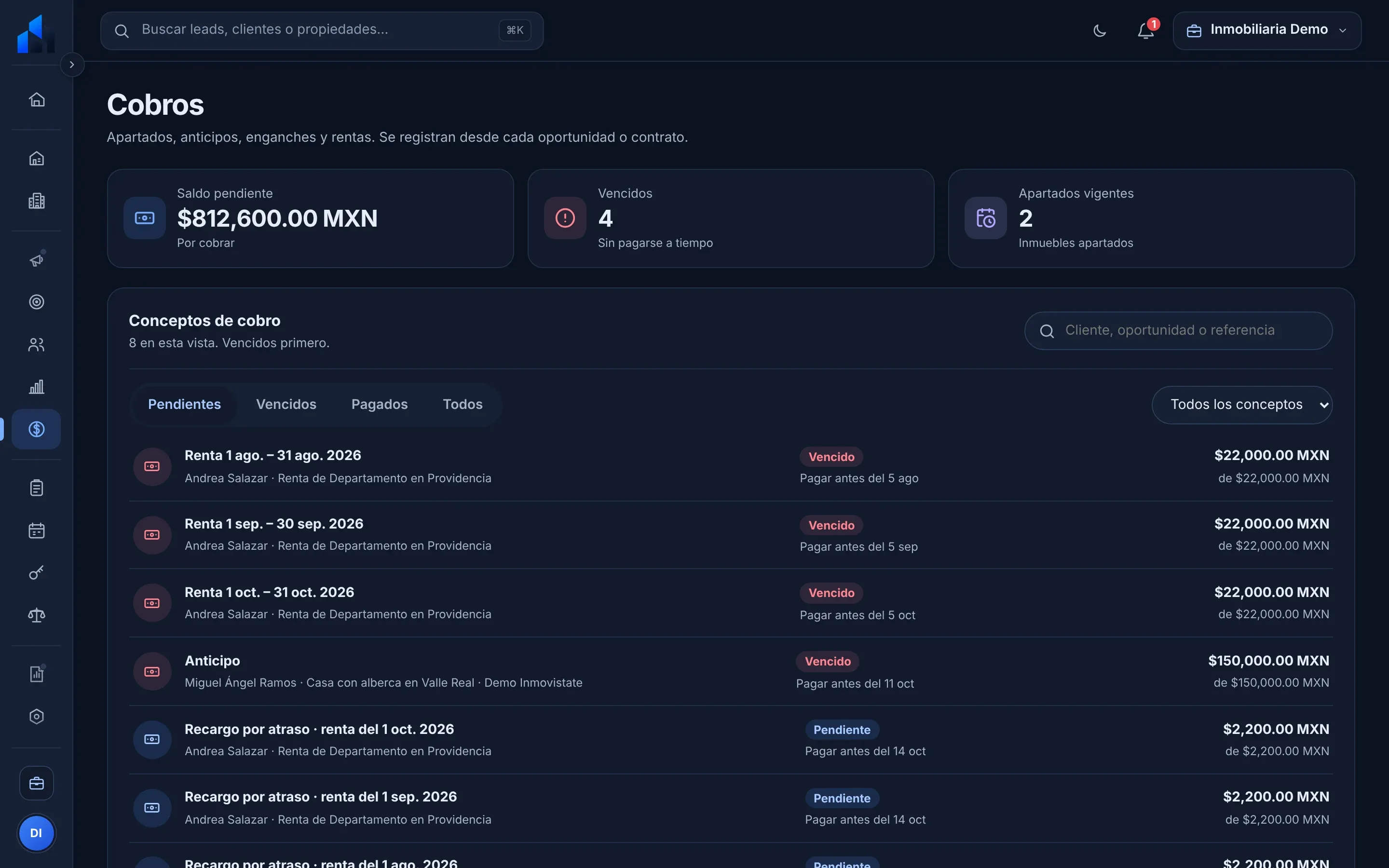Click the Buscar leads, clientes o propiedades search field
The width and height of the screenshot is (1389, 868).
click(x=322, y=30)
